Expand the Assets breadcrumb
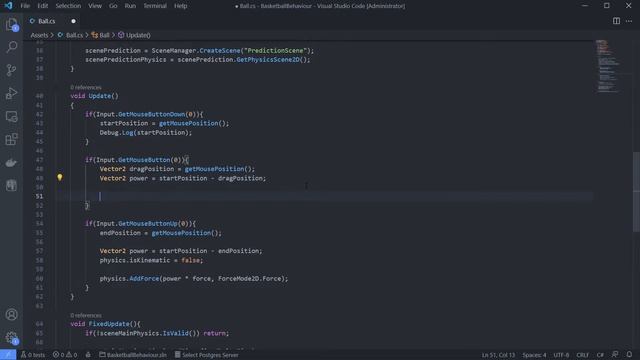The image size is (640, 360). (x=39, y=35)
